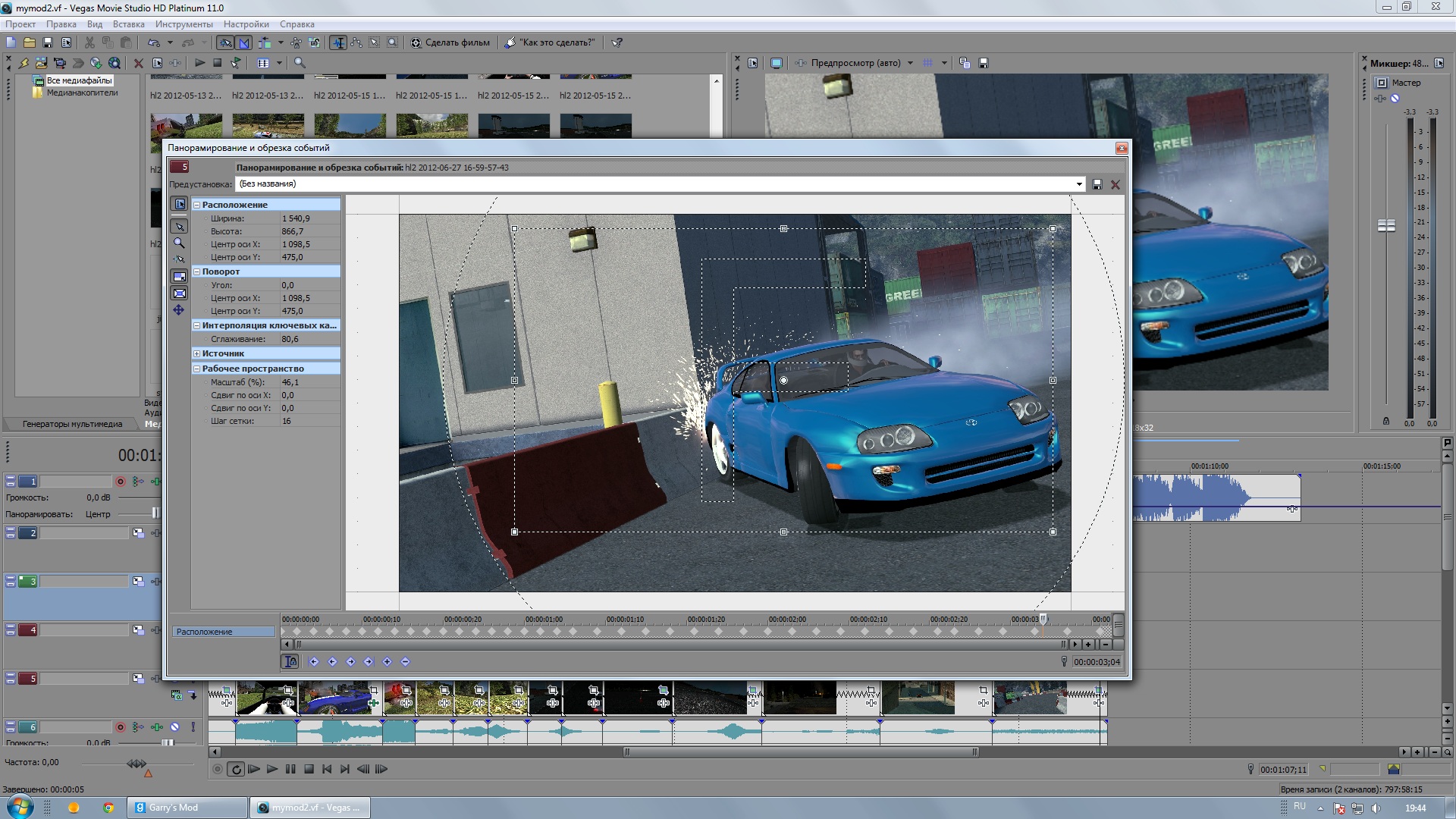Toggle the lock aspect ratio icon
Screen dimensions: 1456x819
point(179,277)
